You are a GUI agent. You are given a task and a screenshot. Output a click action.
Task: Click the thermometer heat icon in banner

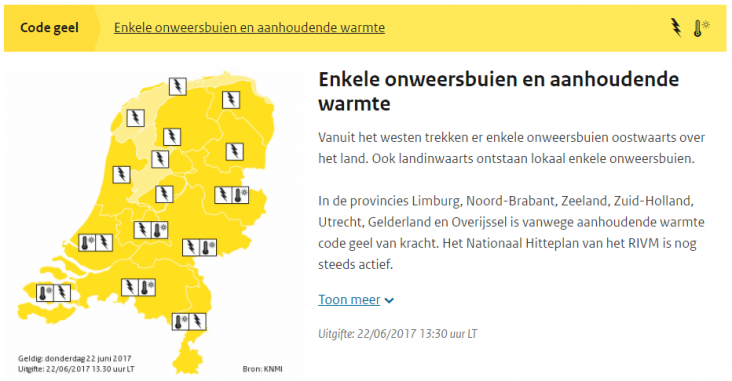(701, 28)
